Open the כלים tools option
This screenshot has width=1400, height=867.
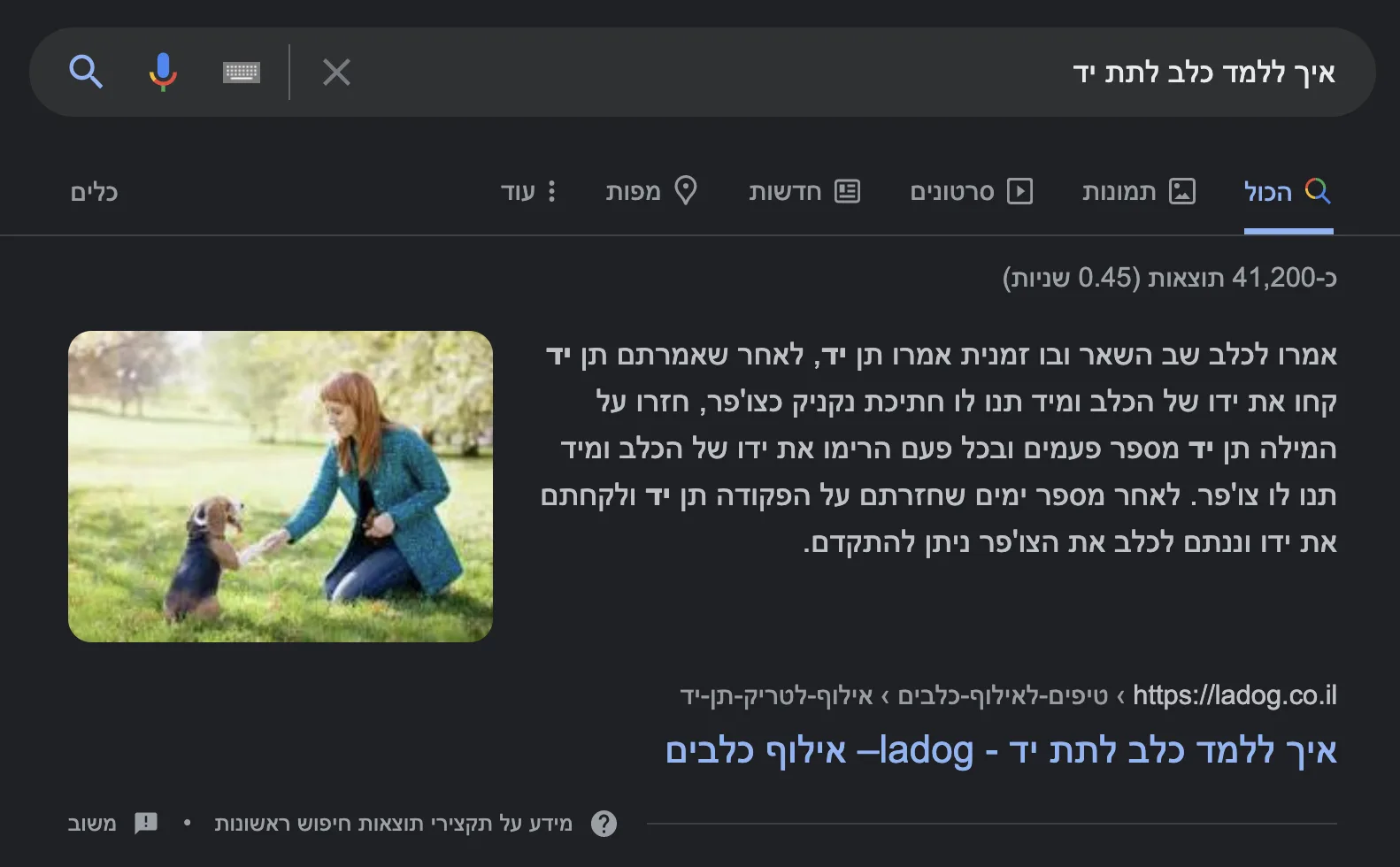click(94, 192)
